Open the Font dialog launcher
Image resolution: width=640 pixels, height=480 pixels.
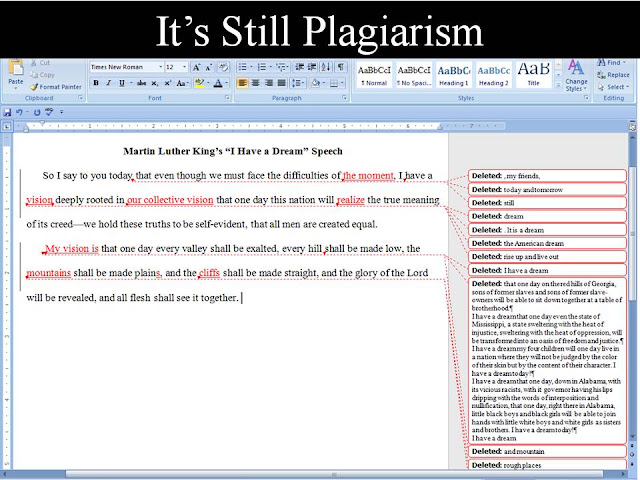pyautogui.click(x=227, y=98)
